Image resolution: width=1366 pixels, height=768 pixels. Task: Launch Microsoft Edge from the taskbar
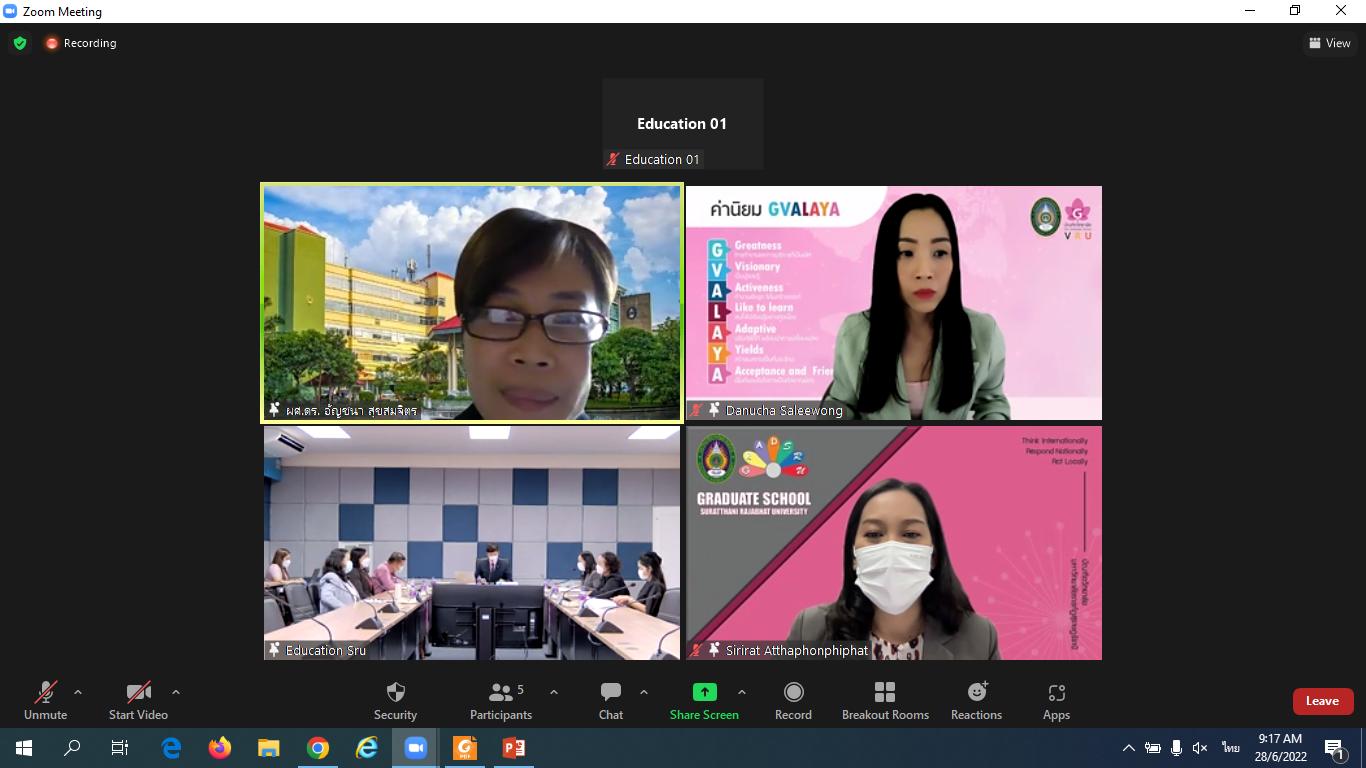(171, 748)
